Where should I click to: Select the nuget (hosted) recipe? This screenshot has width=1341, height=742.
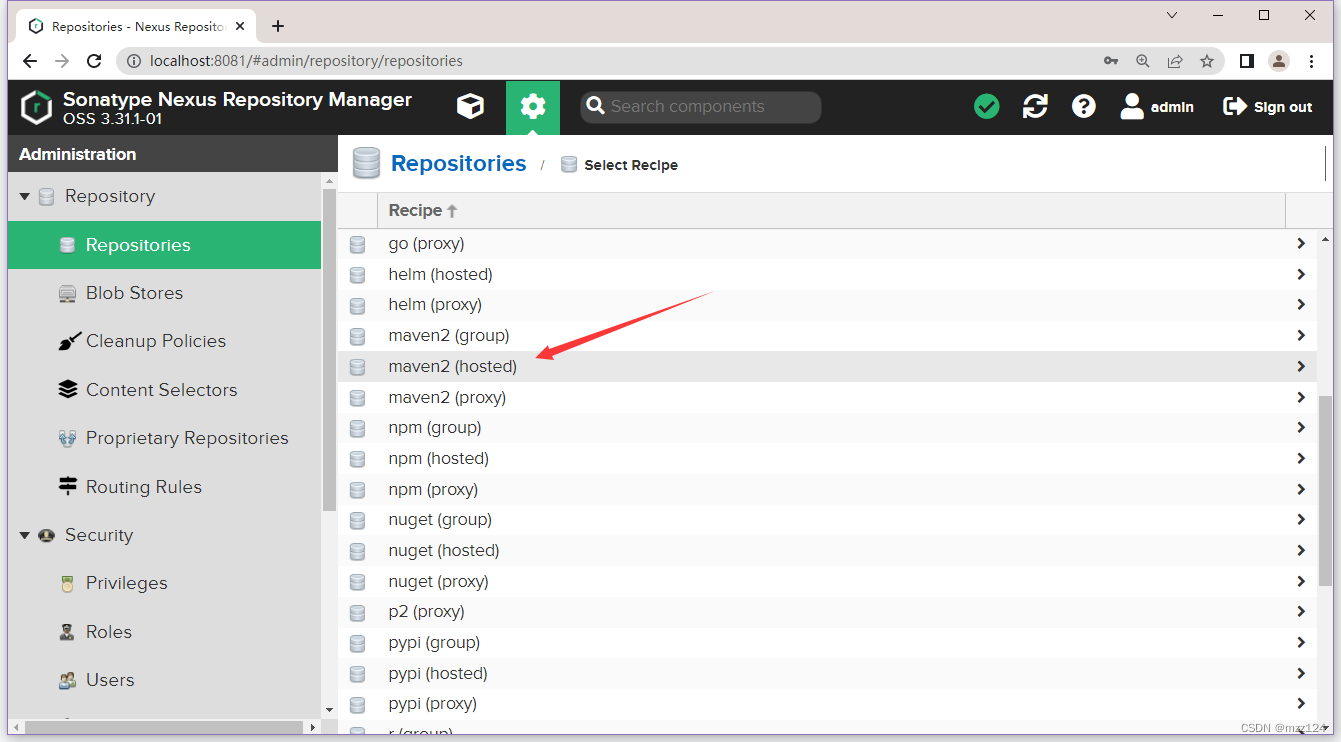click(828, 550)
